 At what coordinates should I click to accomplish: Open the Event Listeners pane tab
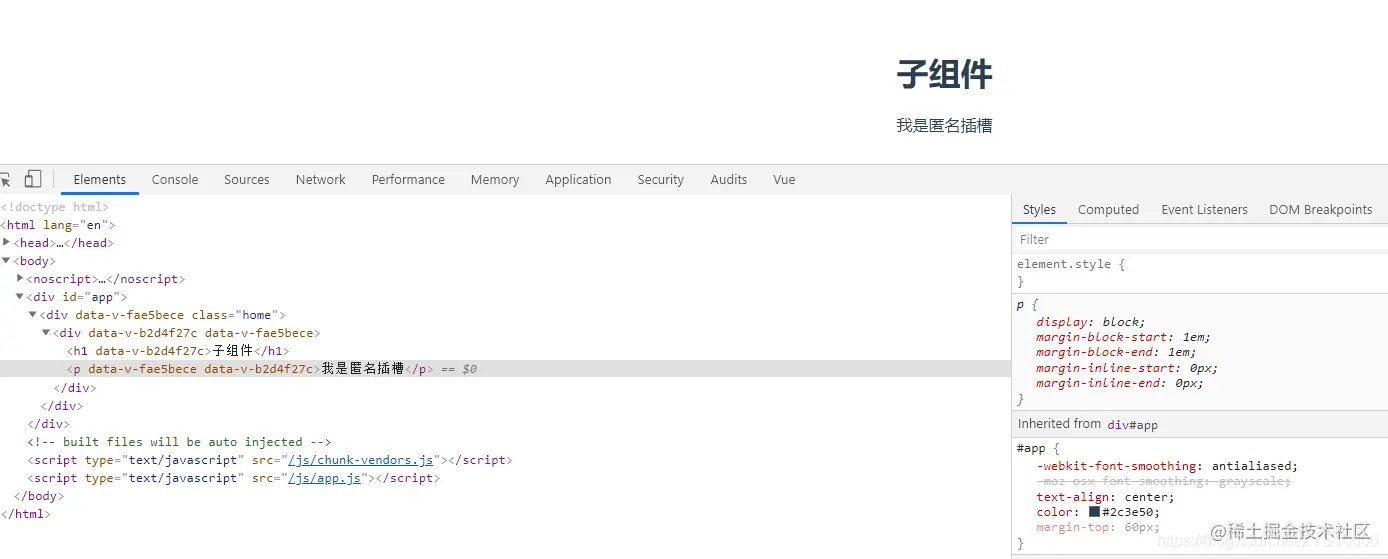coord(1204,210)
